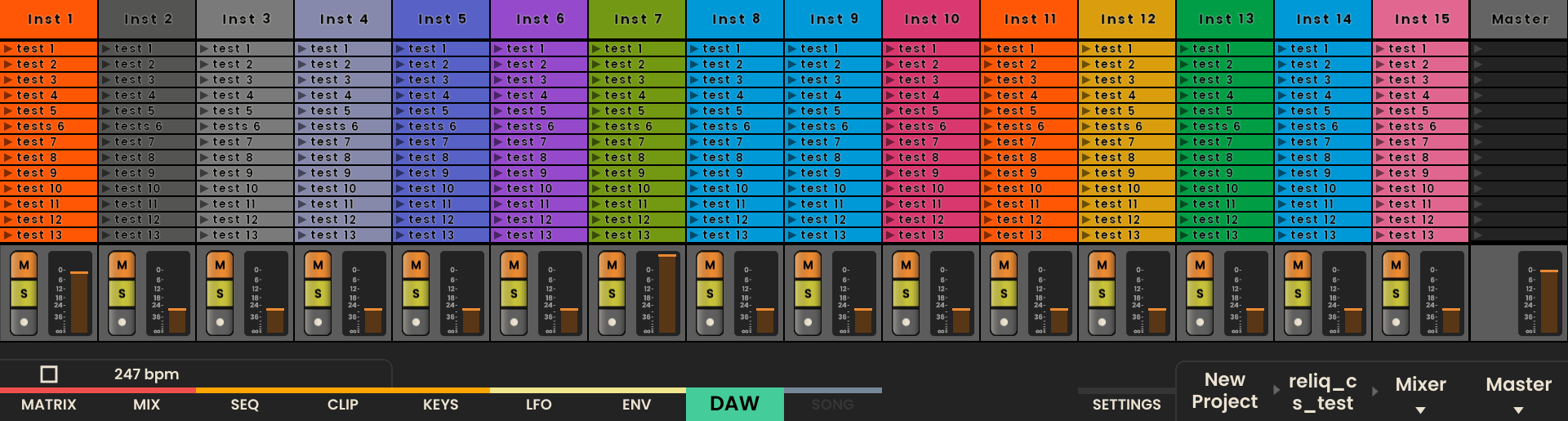Viewport: 1568px width, 421px height.
Task: Click the New Project button
Action: coord(1224,391)
